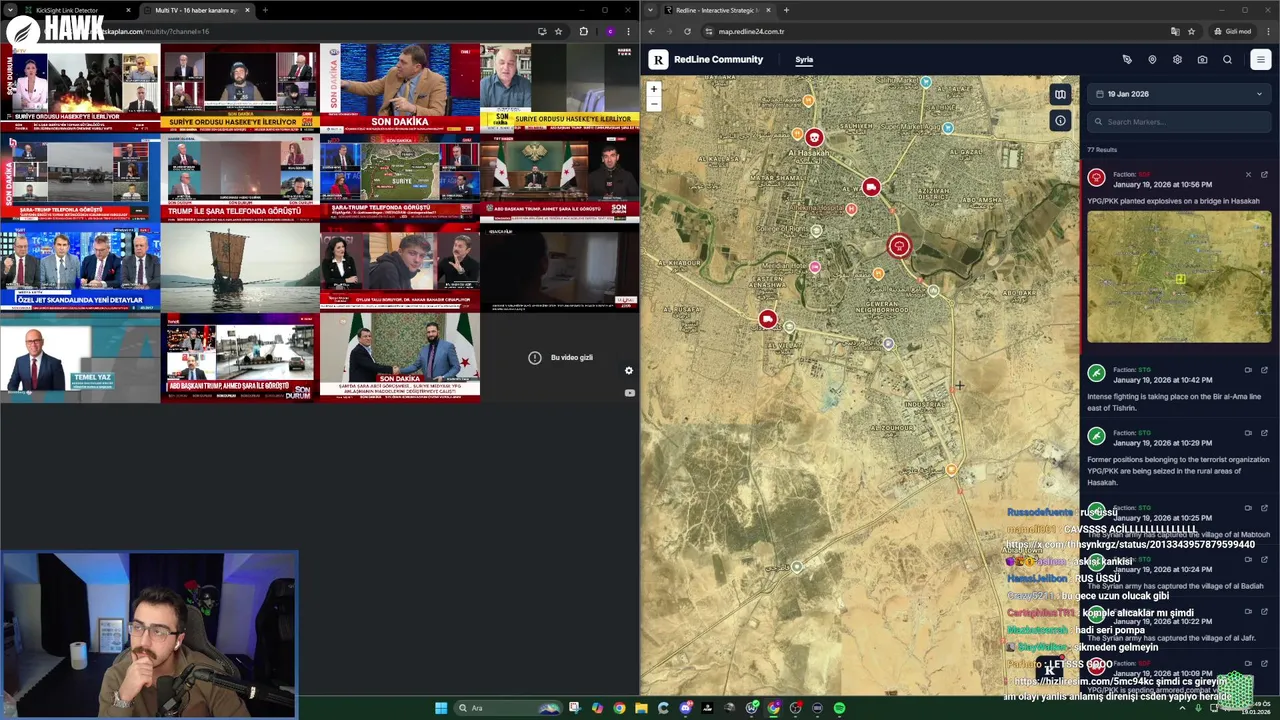Select 'Intense fighting' Bir al-Ama event text

[1174, 402]
